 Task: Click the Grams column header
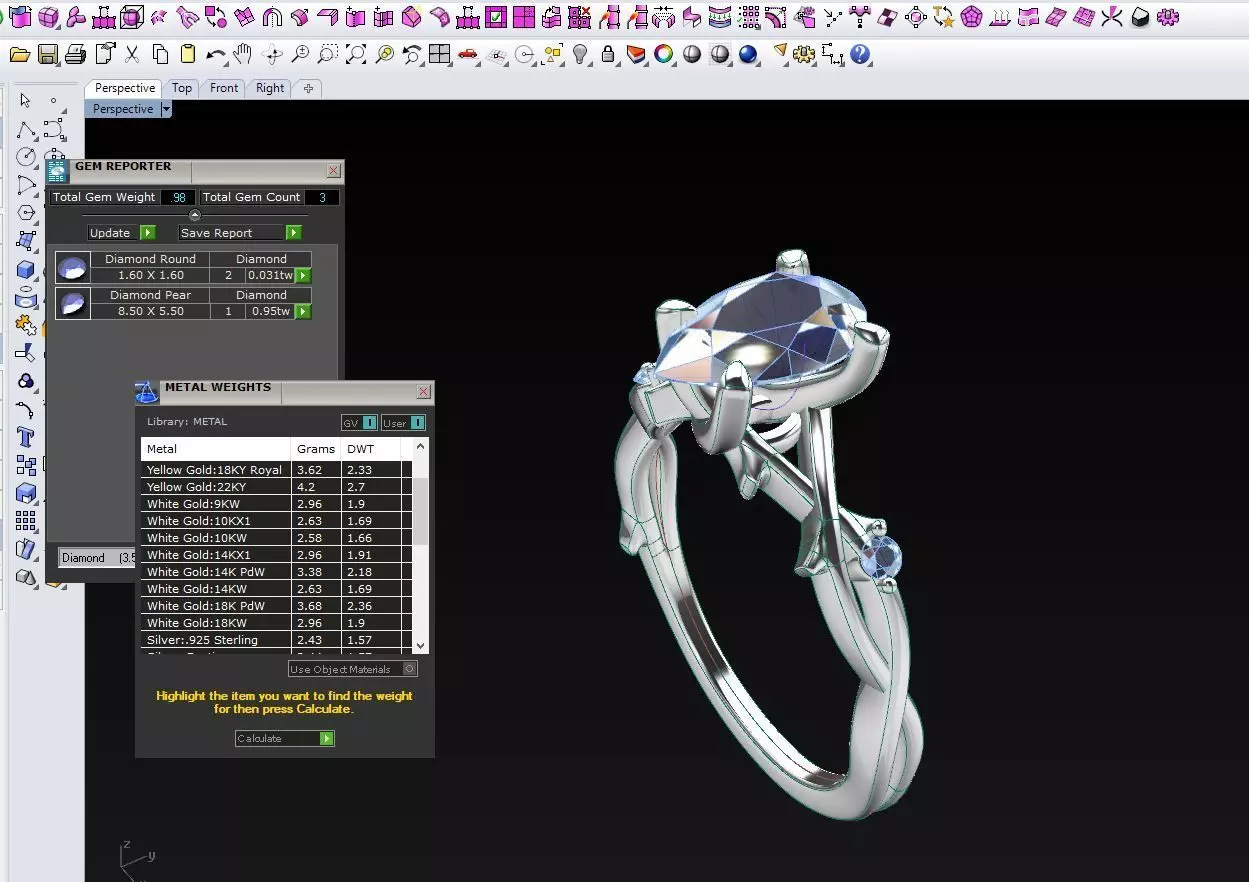coord(316,449)
